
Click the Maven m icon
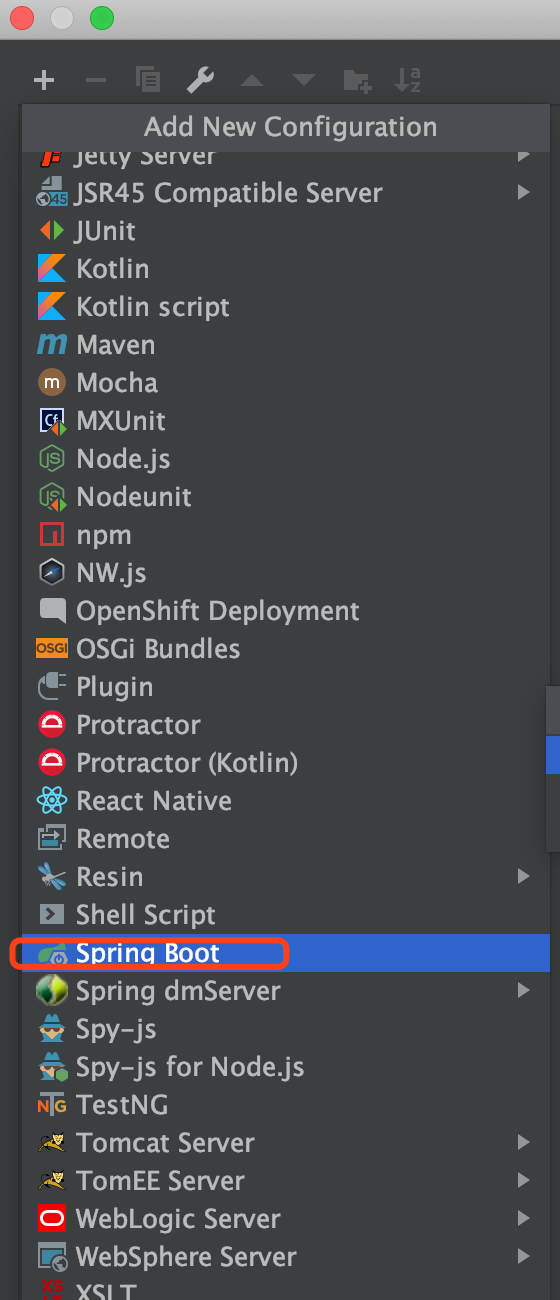point(52,345)
